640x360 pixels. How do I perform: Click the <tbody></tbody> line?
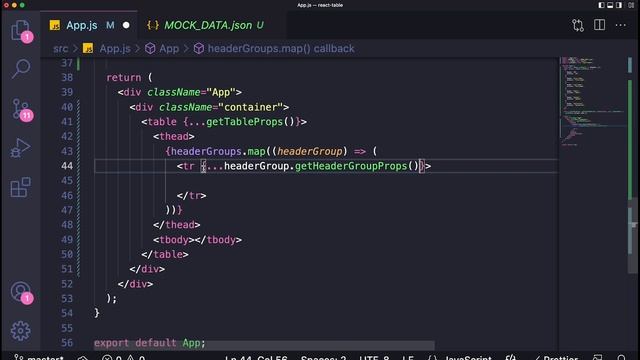tap(198, 240)
